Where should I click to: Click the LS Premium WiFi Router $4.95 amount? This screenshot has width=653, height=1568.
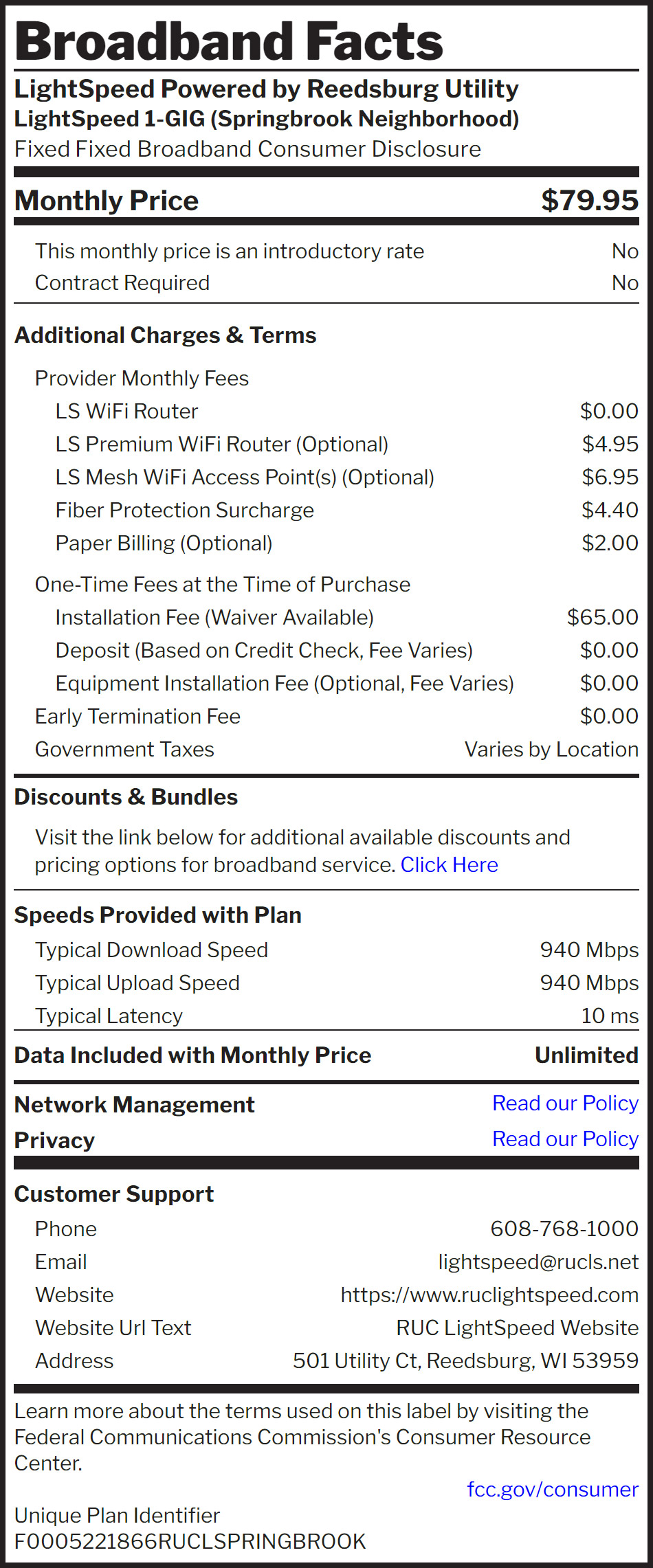pos(610,444)
